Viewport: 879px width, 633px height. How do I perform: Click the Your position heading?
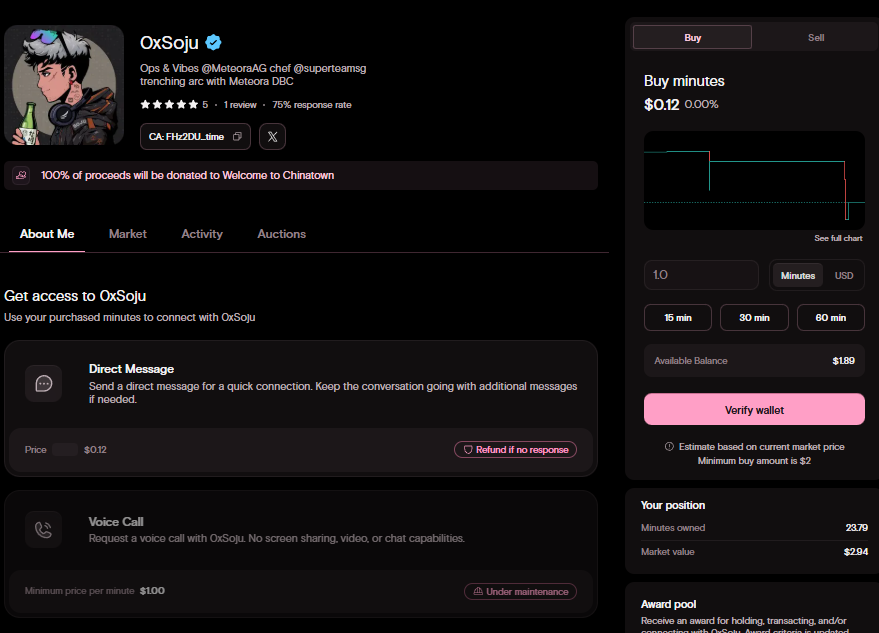673,505
